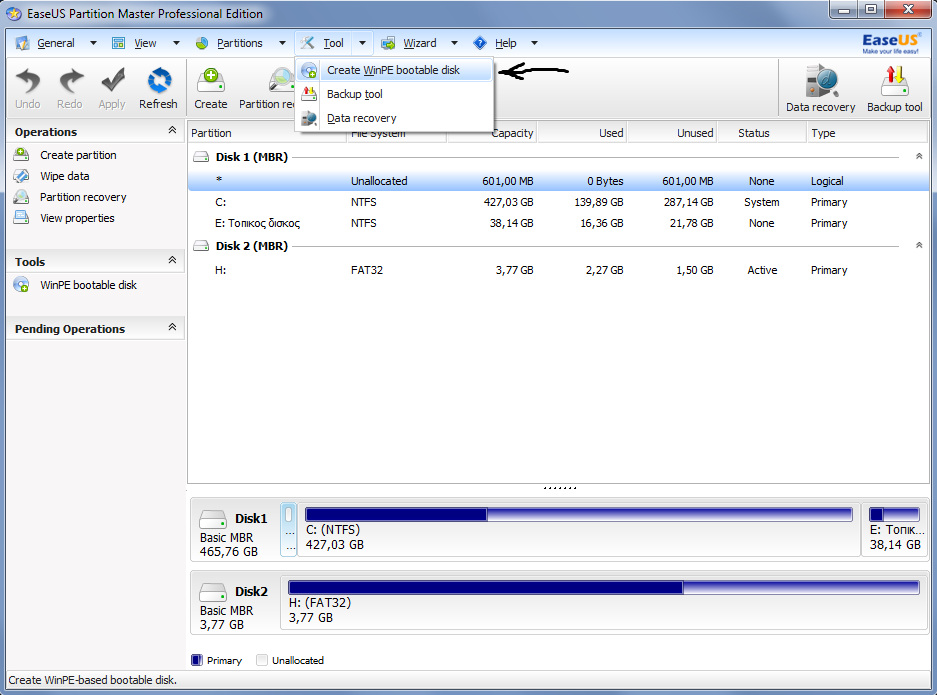Sort by the Partition column header
Screen dimensions: 937x695
coord(267,133)
